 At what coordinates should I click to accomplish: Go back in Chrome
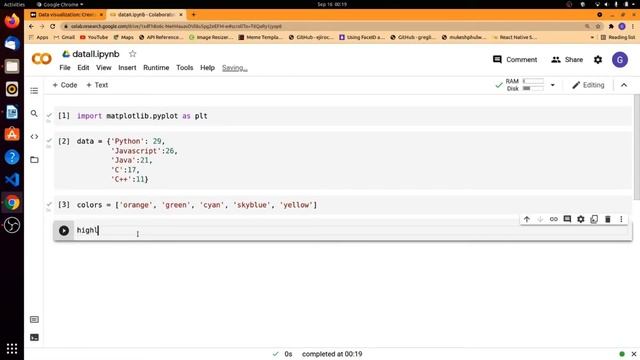[x=31, y=26]
